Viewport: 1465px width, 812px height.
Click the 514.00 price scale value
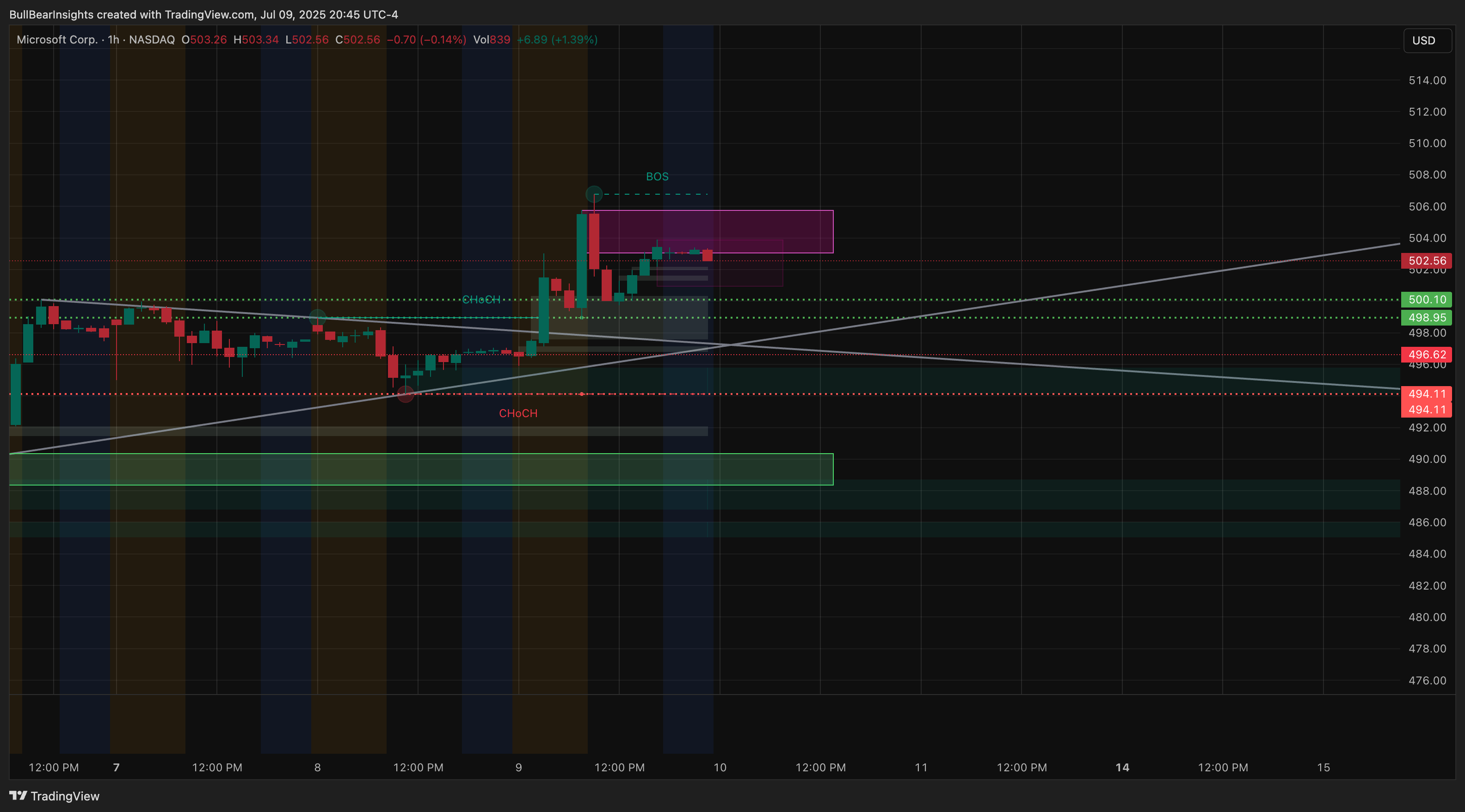click(1427, 80)
